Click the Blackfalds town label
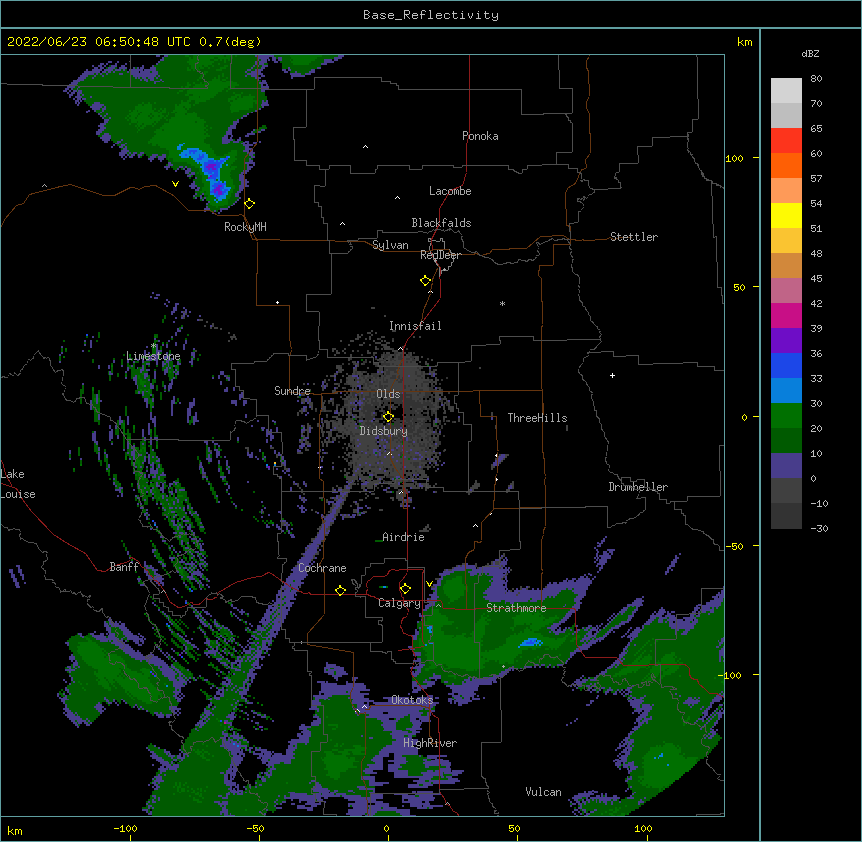Image resolution: width=862 pixels, height=842 pixels. tap(441, 223)
